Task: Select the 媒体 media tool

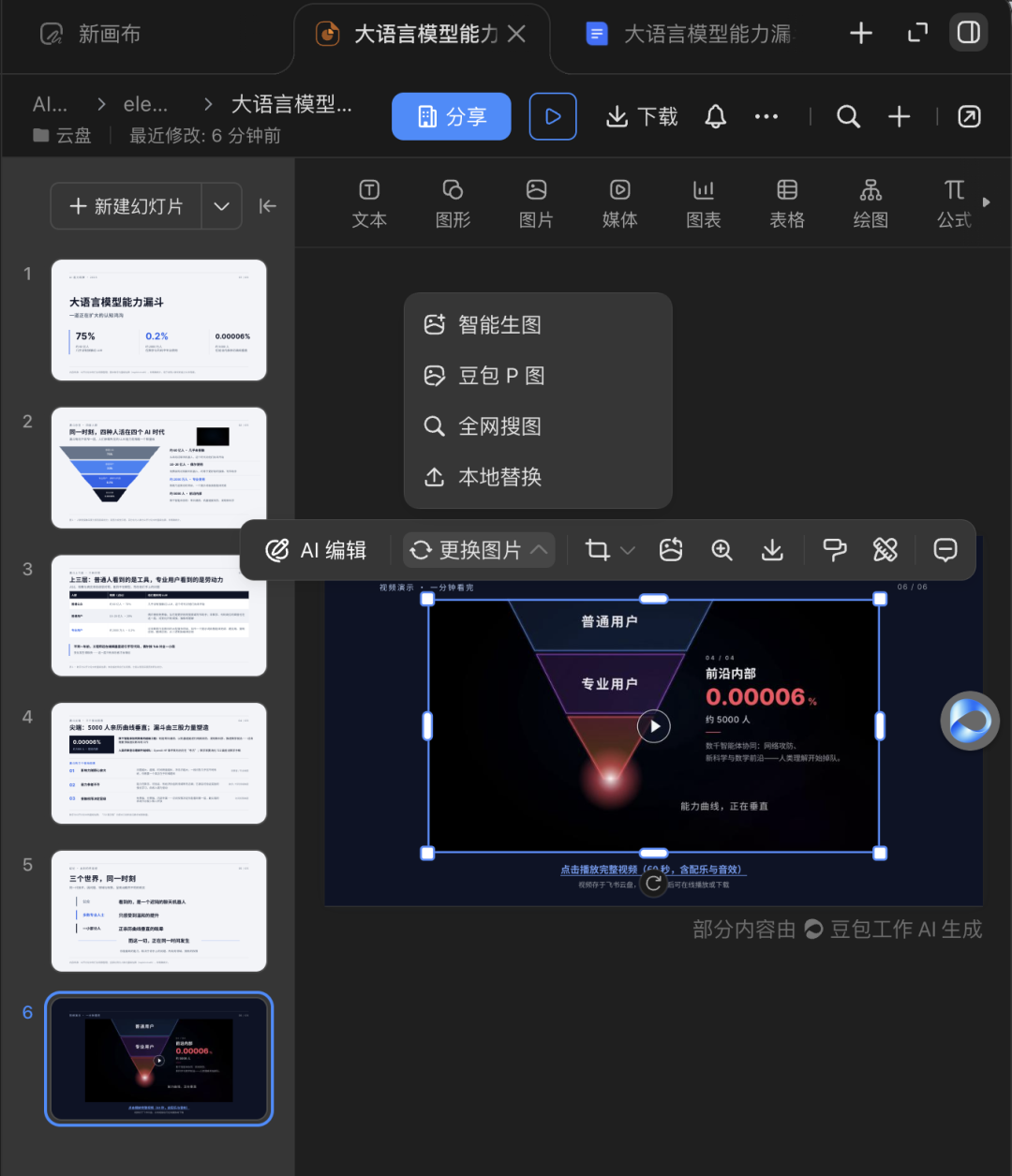Action: pos(619,203)
